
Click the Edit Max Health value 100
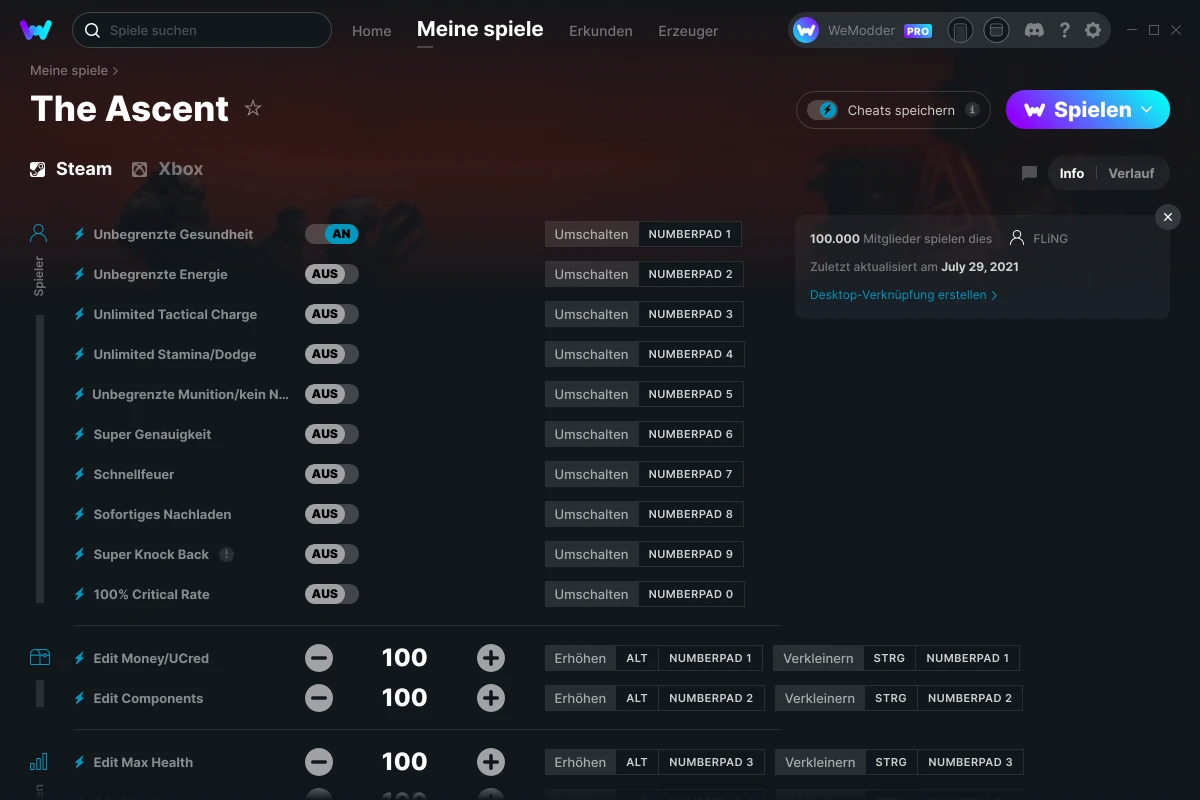coord(405,762)
